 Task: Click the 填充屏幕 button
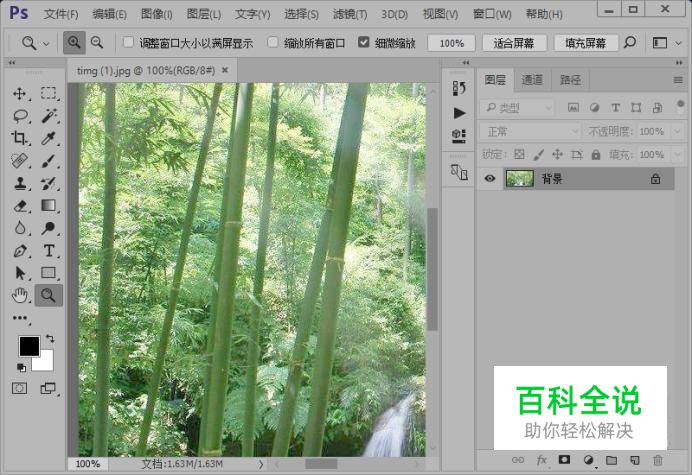click(586, 43)
